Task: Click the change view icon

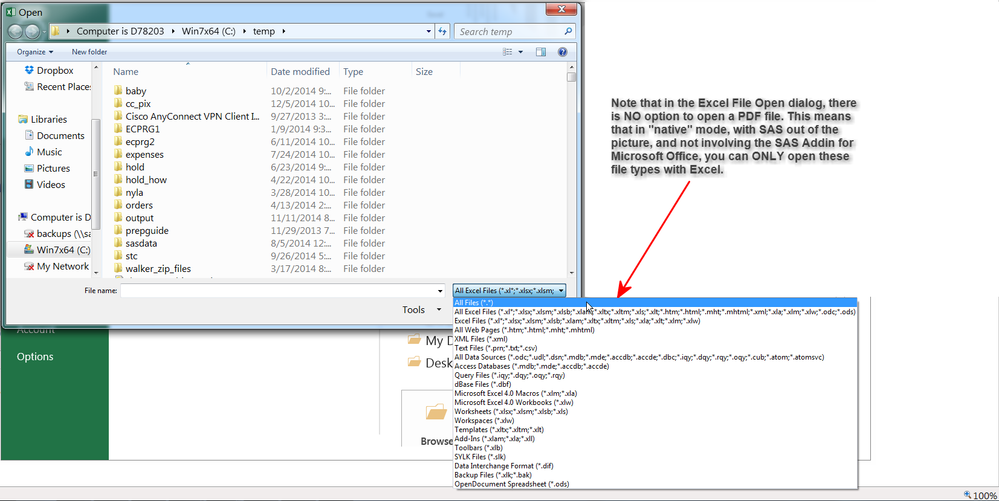Action: click(508, 52)
